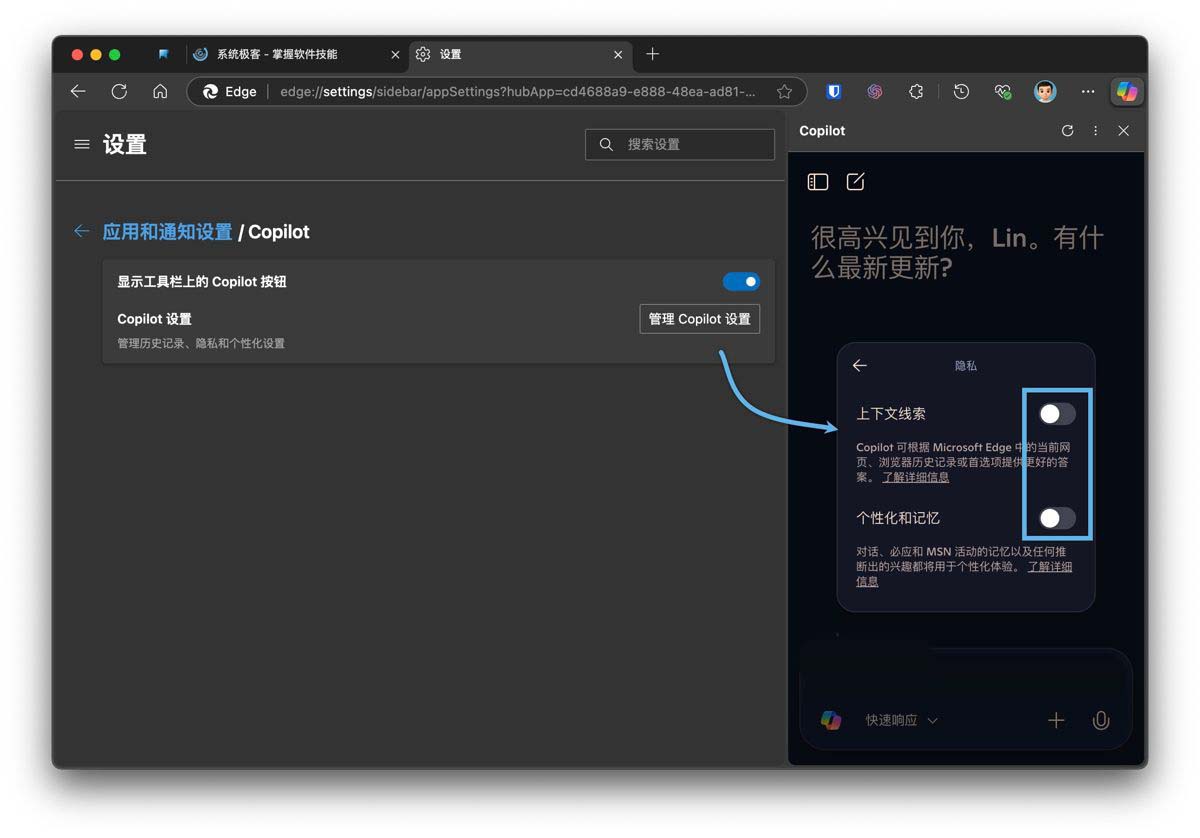Image resolution: width=1200 pixels, height=838 pixels.
Task: Enable the 上下文线索 toggle
Action: (1057, 413)
